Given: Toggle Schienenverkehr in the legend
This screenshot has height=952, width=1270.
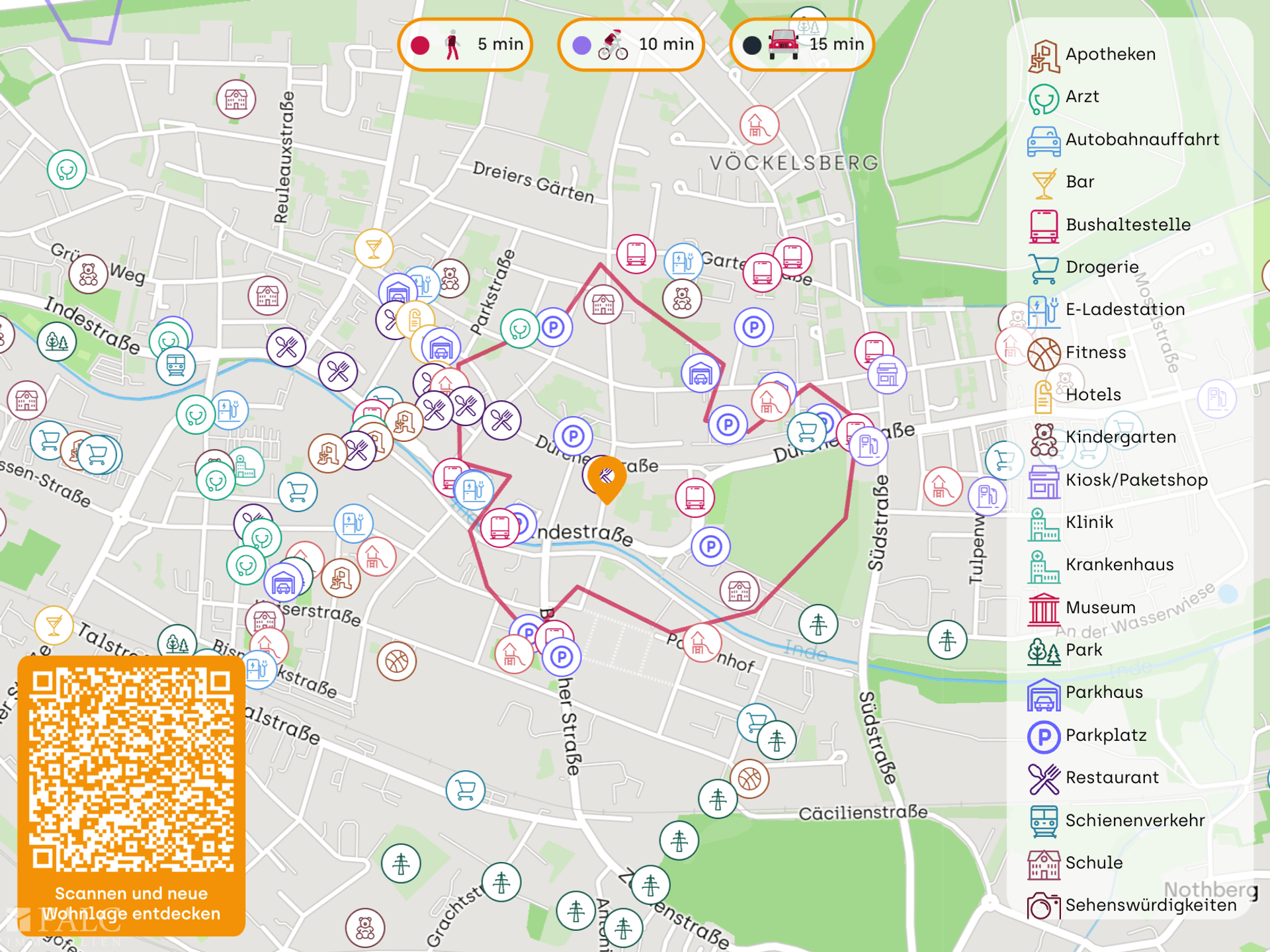Looking at the screenshot, I should [x=1117, y=821].
